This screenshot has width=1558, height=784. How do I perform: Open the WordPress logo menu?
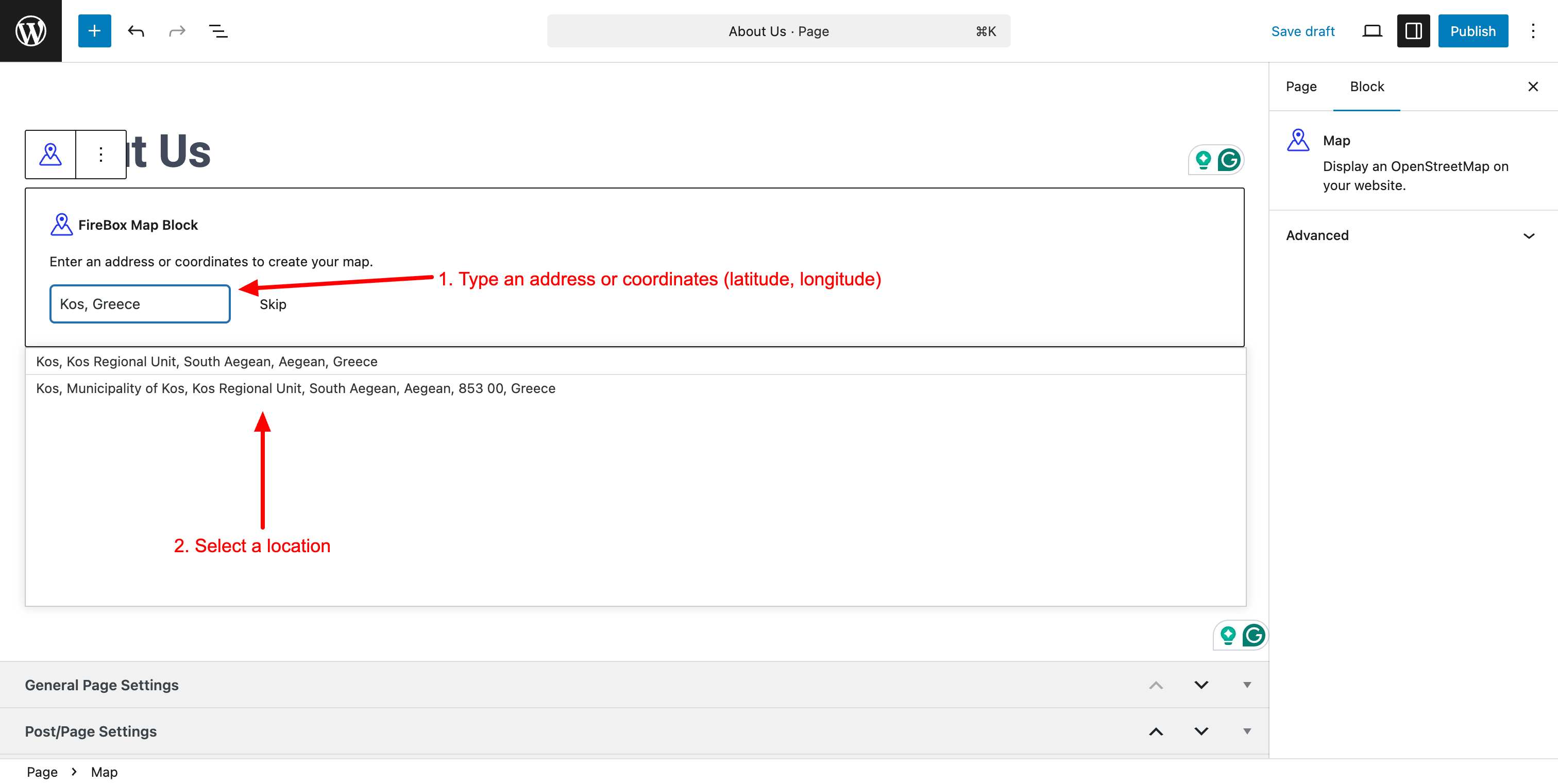pos(31,31)
